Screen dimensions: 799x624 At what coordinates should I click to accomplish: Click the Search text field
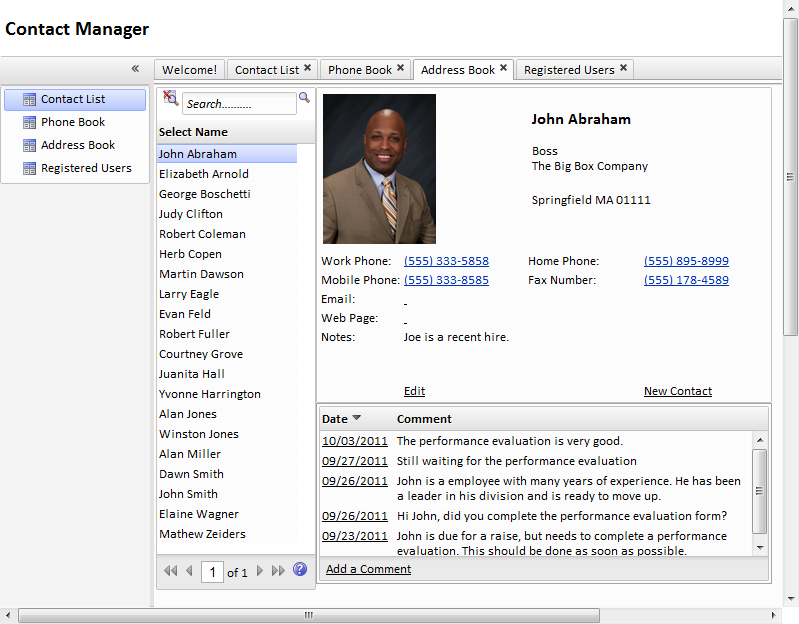tap(239, 104)
